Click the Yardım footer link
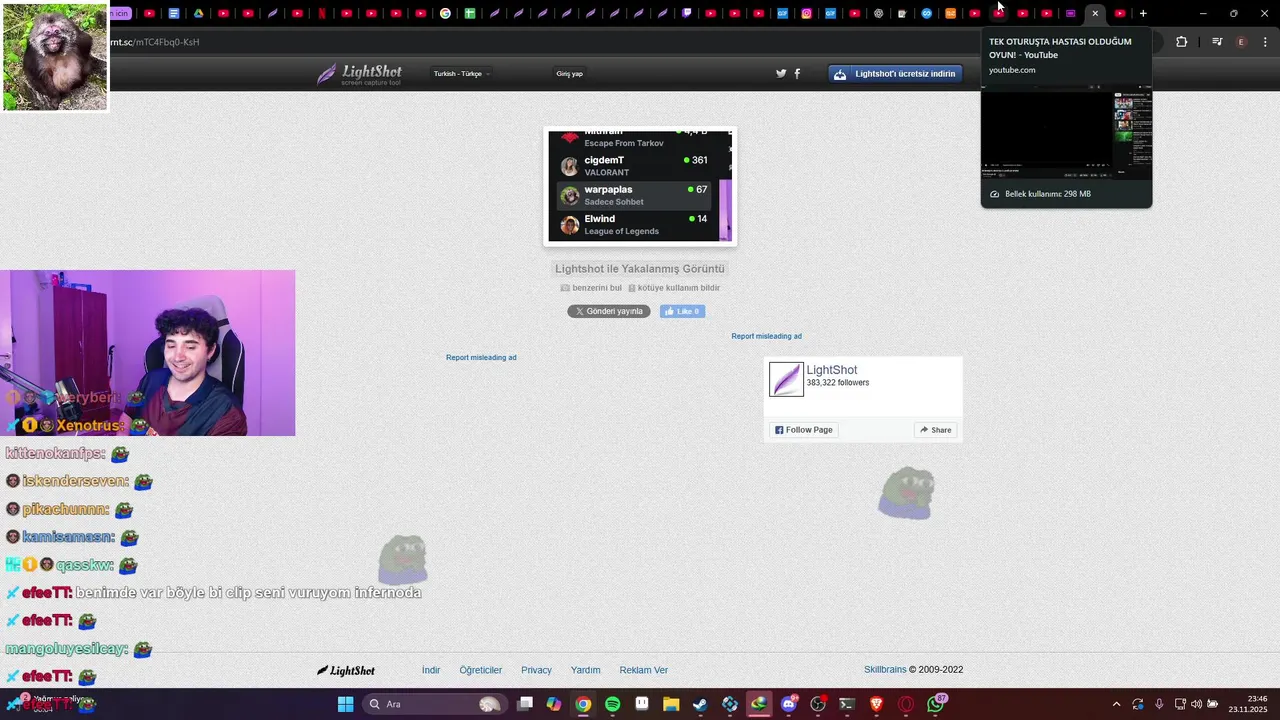This screenshot has height=720, width=1280. [x=585, y=670]
